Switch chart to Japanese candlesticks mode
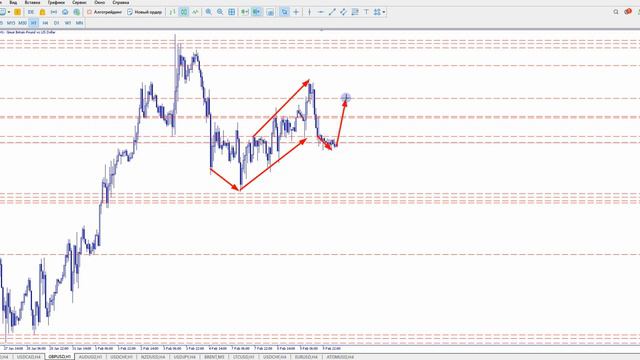 (184, 12)
